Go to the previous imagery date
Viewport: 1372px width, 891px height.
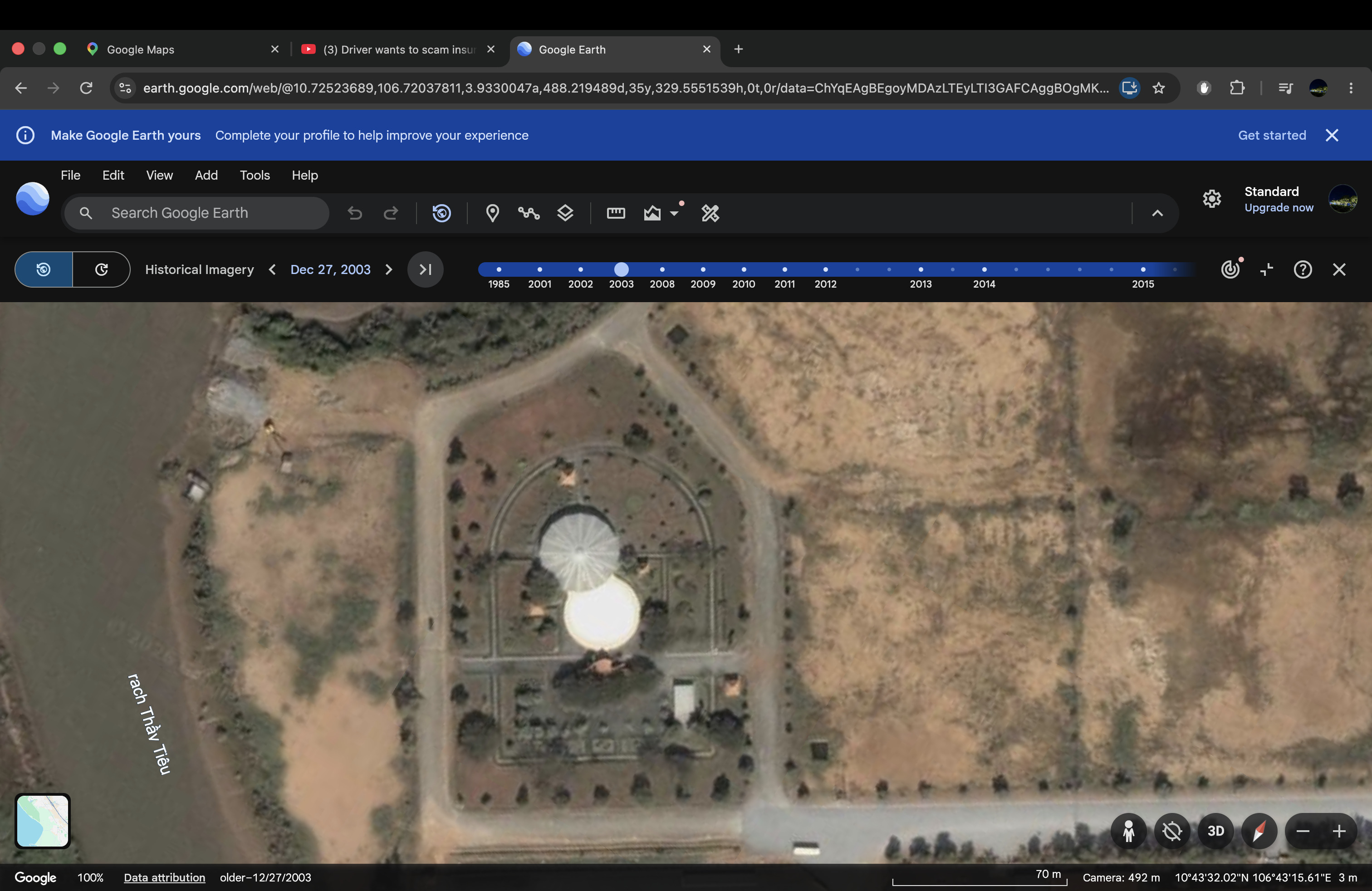[272, 269]
